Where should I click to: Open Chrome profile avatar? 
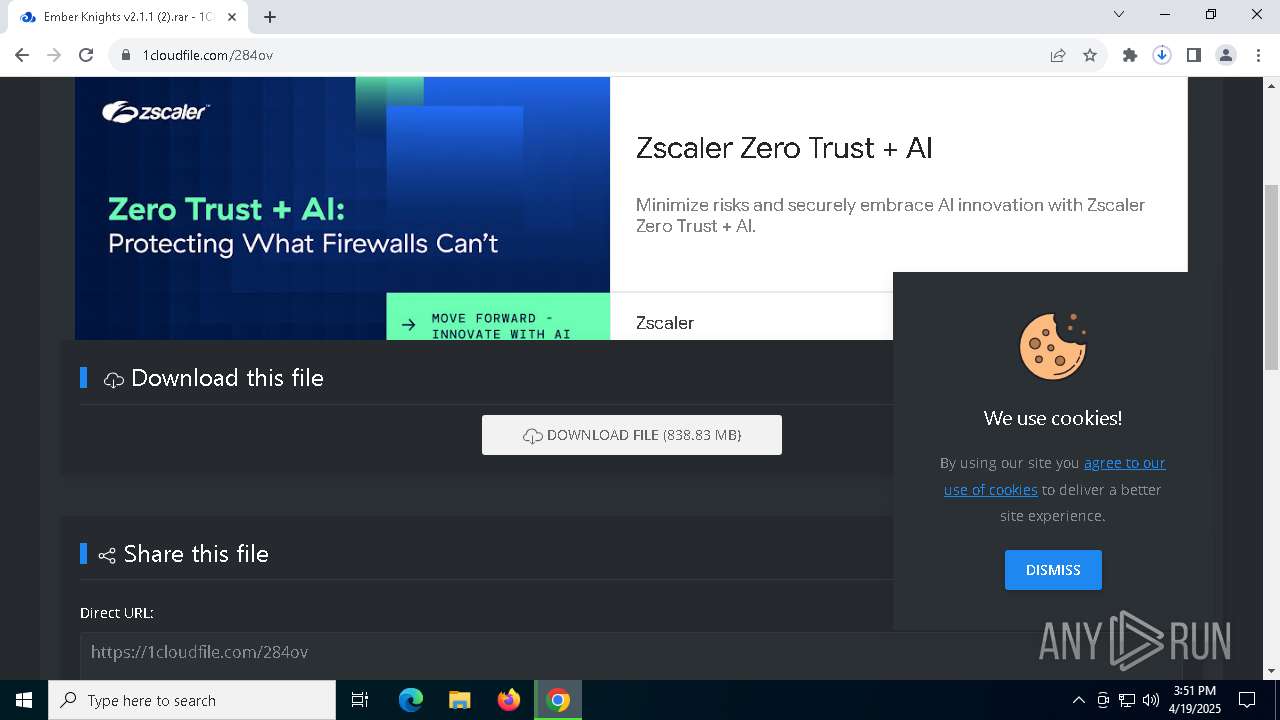pyautogui.click(x=1226, y=55)
